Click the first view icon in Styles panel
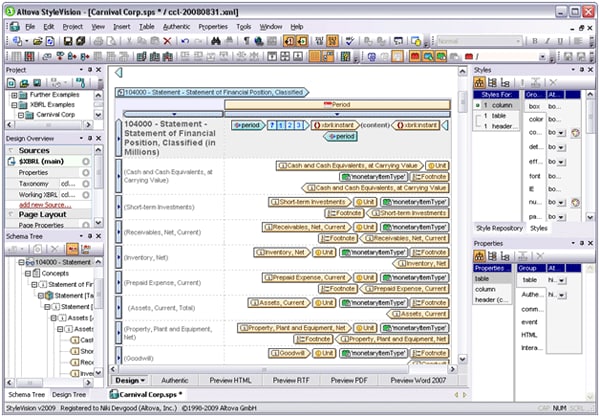This screenshot has height=417, width=600. click(x=479, y=82)
